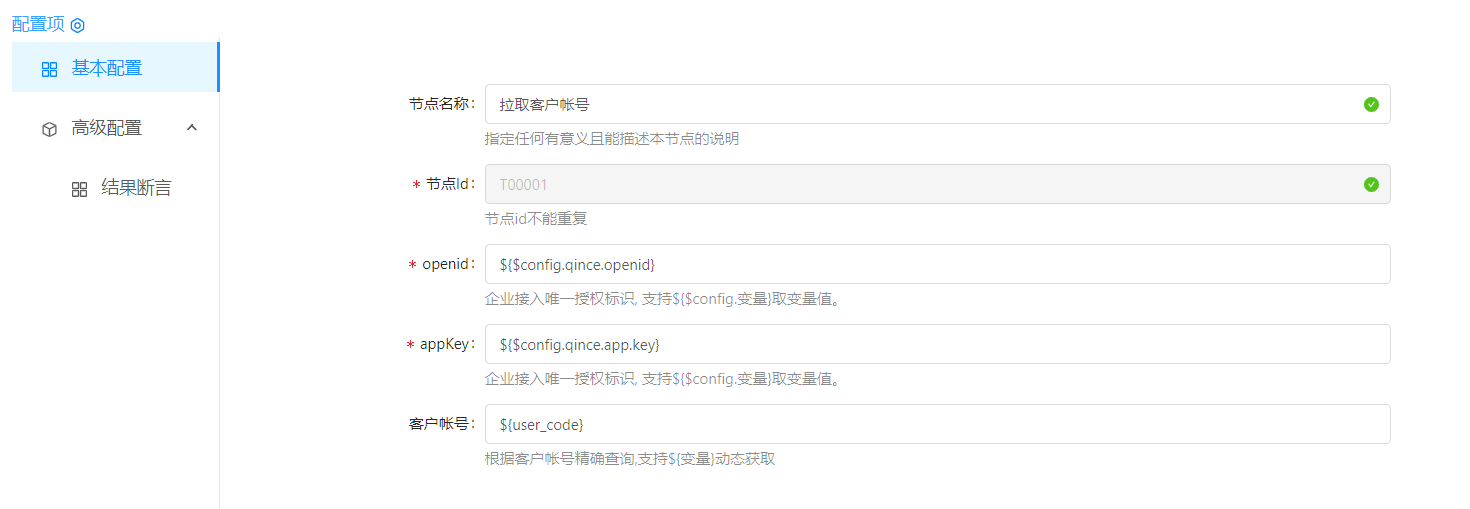Click the 高级配置 menu label
The image size is (1470, 509).
[106, 128]
